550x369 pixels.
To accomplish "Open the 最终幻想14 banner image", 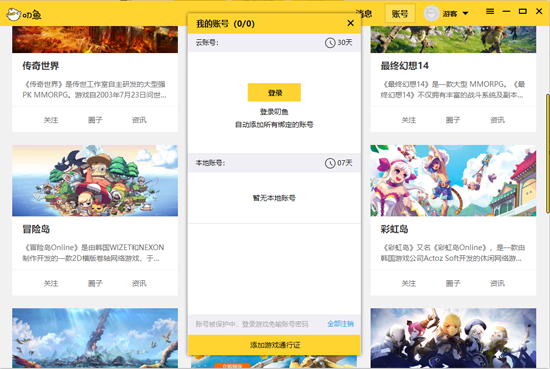I will pos(453,39).
